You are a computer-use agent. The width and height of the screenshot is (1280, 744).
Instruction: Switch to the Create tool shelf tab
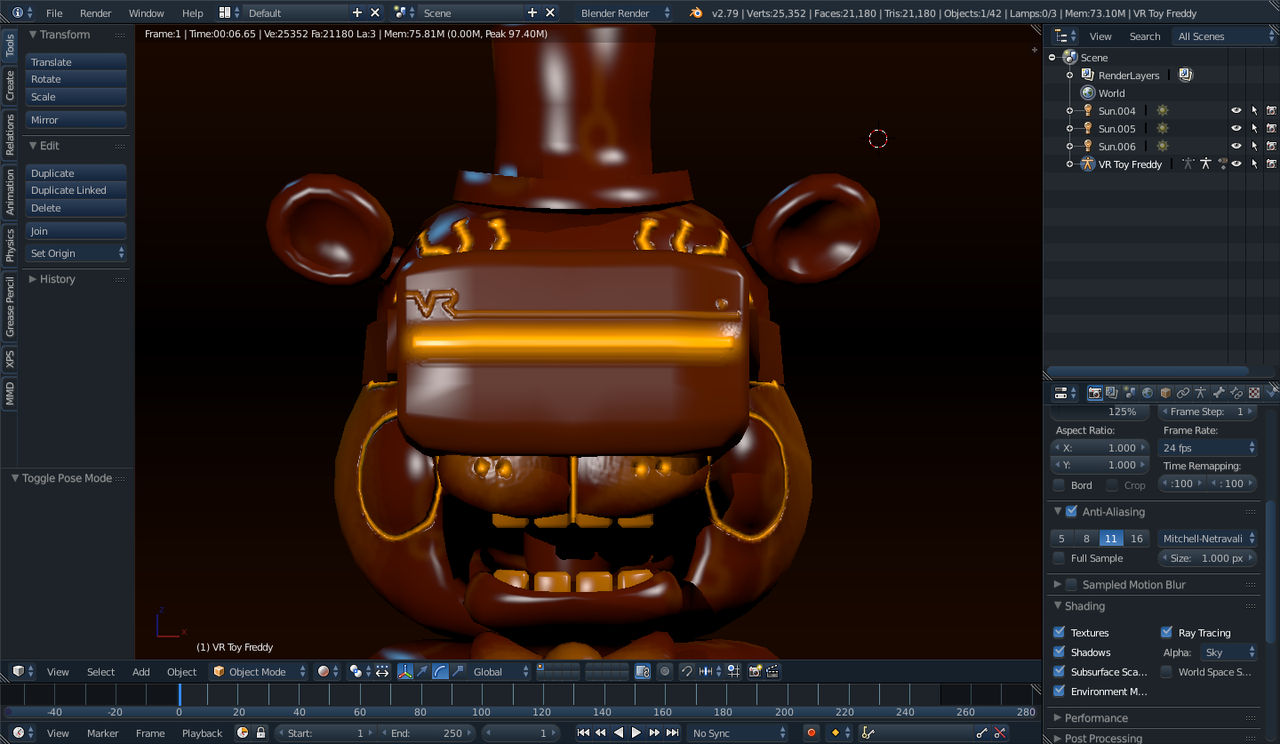tap(10, 84)
